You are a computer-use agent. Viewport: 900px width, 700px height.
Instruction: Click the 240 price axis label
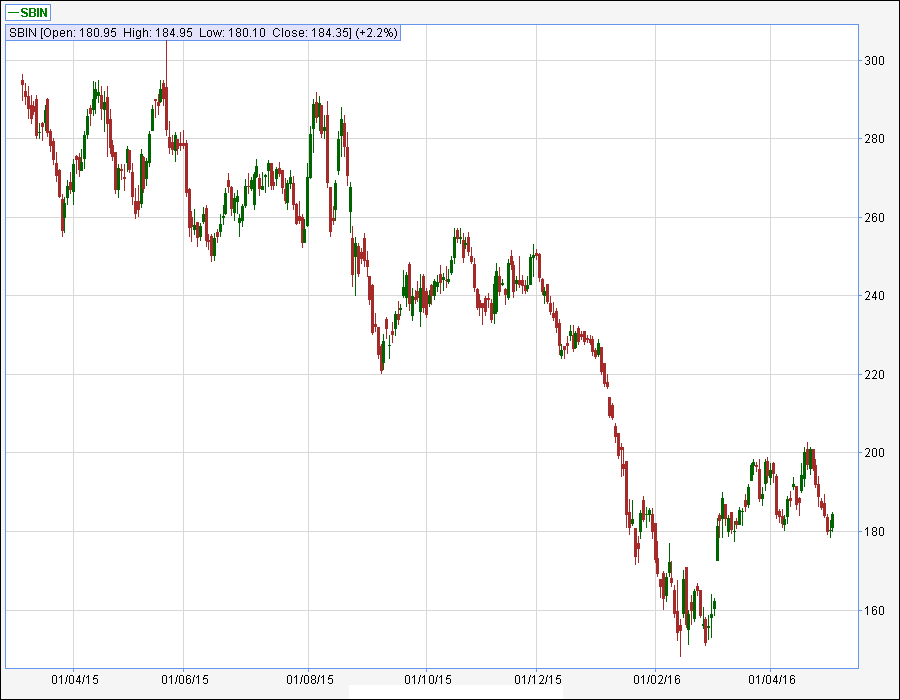click(x=875, y=296)
